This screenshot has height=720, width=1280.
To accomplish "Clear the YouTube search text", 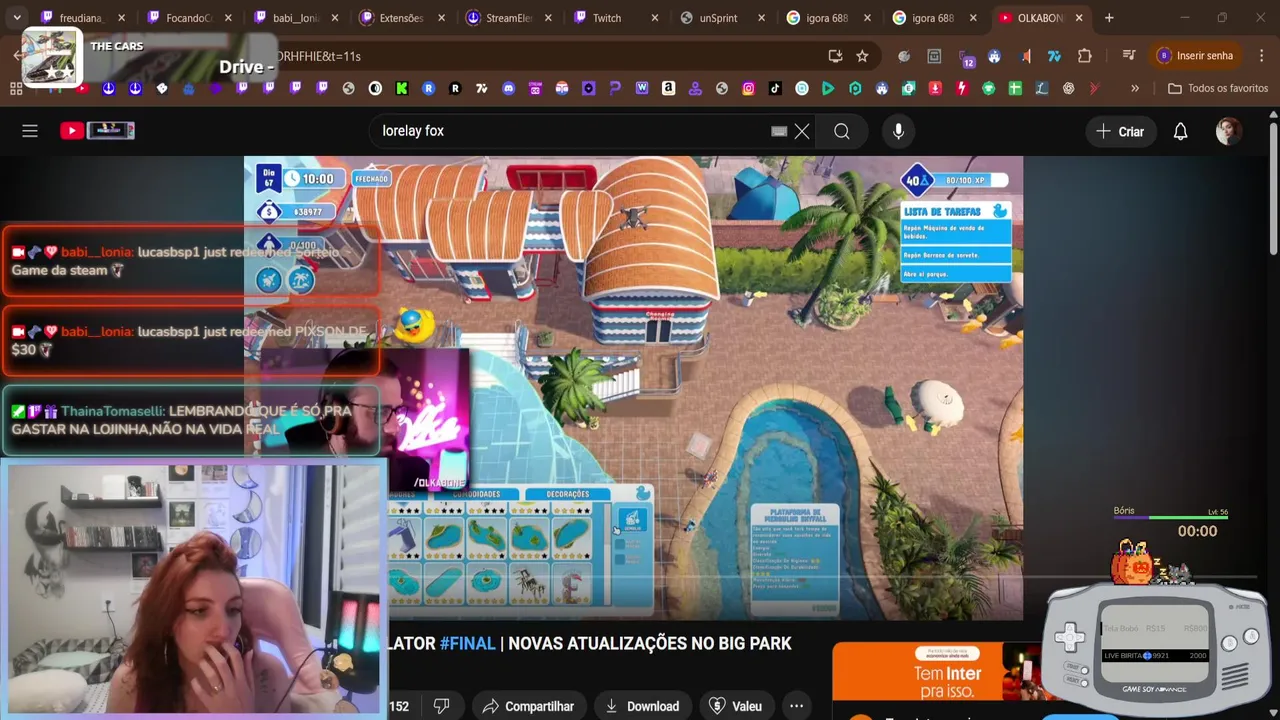I will coord(802,131).
